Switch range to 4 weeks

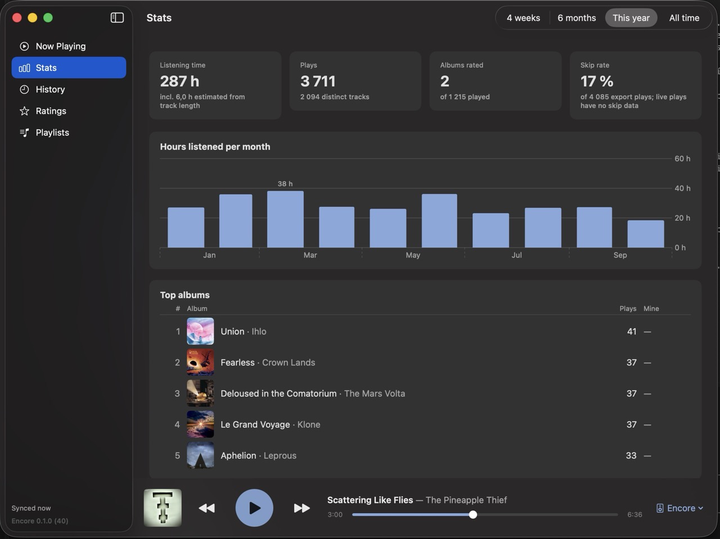pyautogui.click(x=523, y=18)
